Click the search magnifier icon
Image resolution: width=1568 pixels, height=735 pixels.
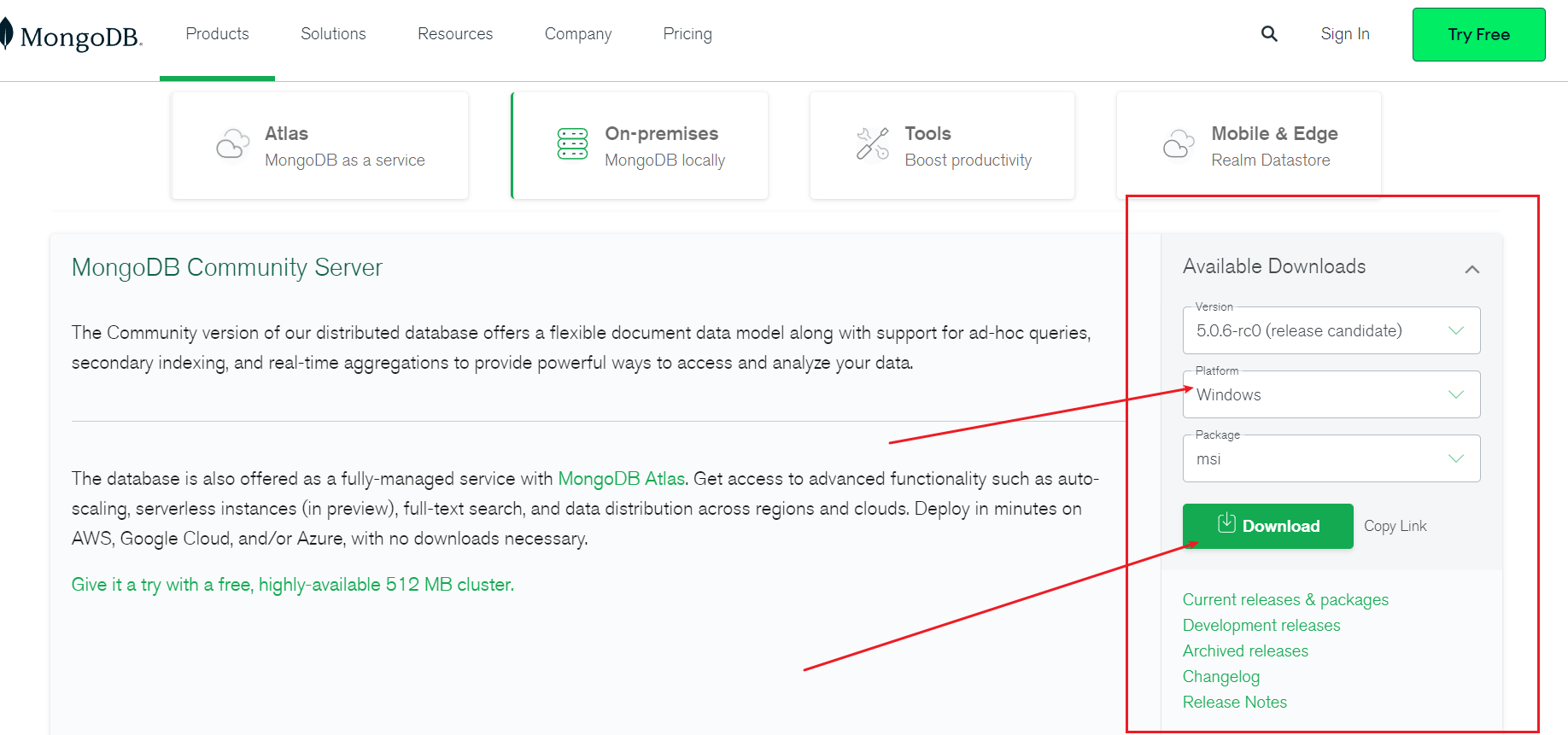(x=1269, y=34)
